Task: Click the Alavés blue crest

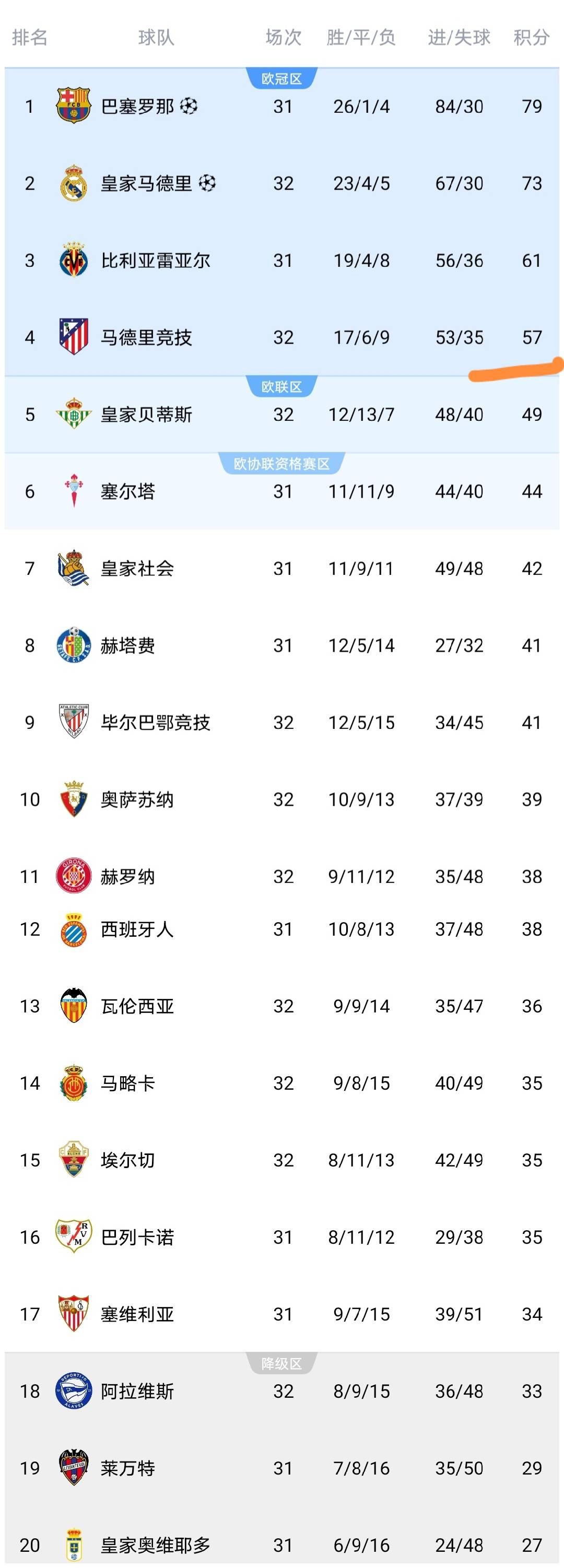Action: click(73, 1391)
